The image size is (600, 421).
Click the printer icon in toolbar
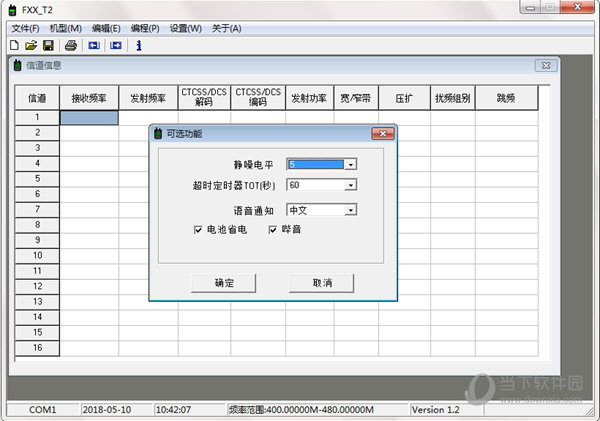71,46
